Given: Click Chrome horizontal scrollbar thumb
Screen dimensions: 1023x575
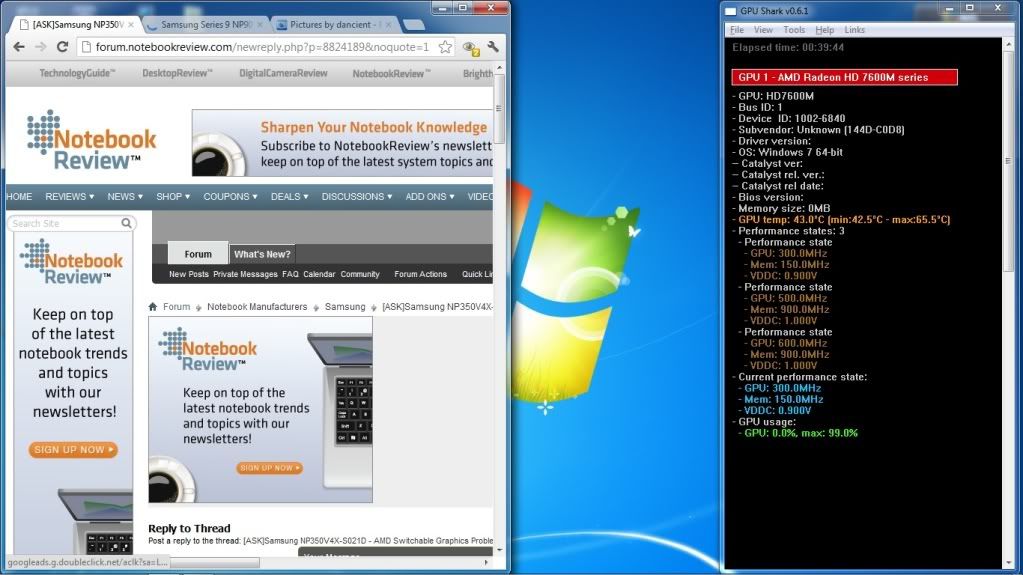Looking at the screenshot, I should (x=214, y=562).
